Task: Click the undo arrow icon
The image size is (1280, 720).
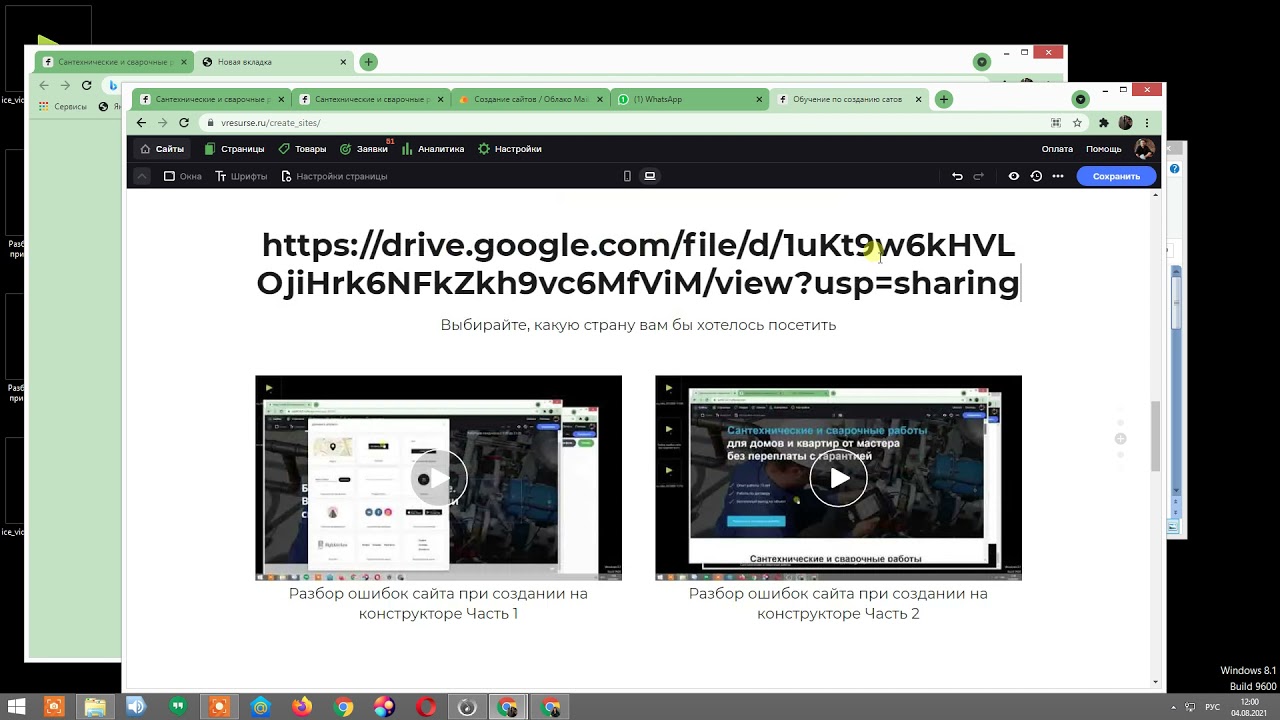Action: tap(957, 176)
